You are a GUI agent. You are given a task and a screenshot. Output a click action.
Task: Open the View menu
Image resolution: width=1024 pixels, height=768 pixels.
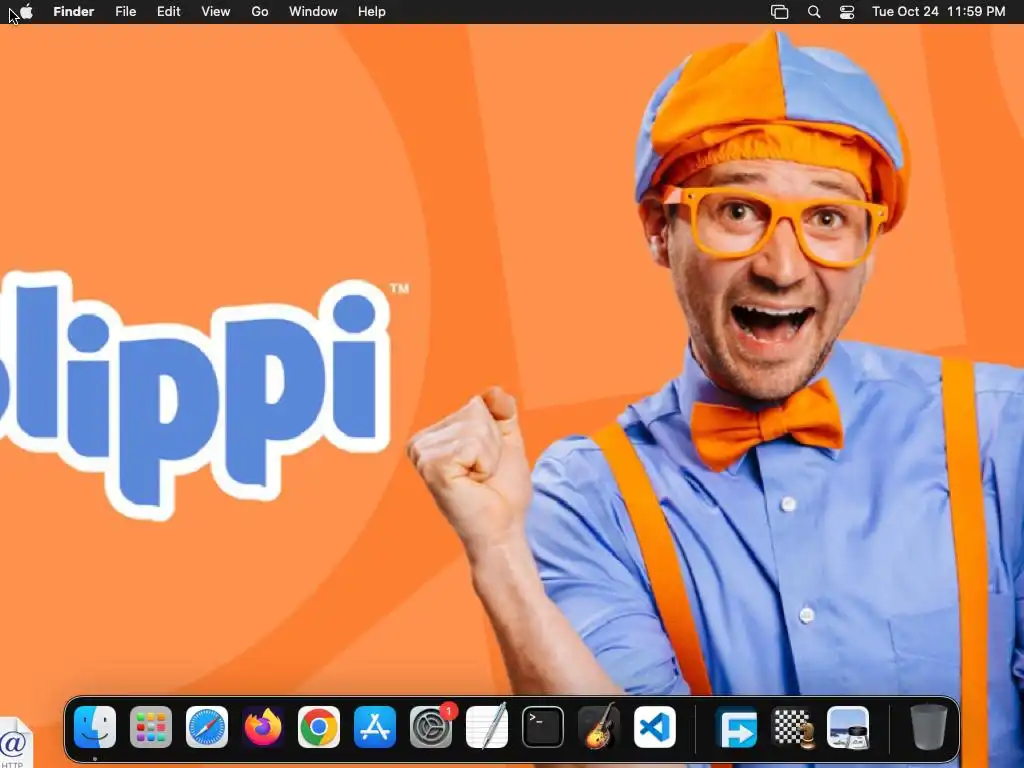pos(216,12)
